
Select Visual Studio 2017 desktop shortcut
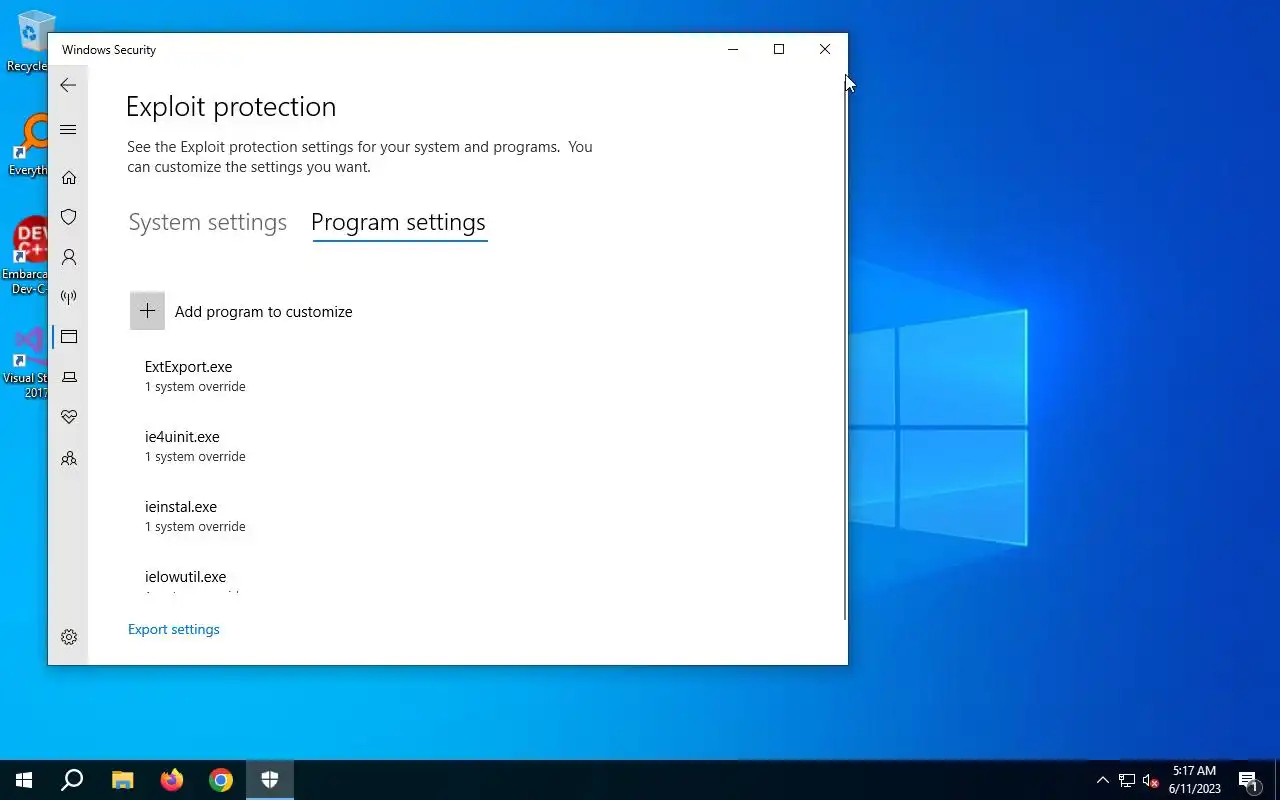click(28, 362)
